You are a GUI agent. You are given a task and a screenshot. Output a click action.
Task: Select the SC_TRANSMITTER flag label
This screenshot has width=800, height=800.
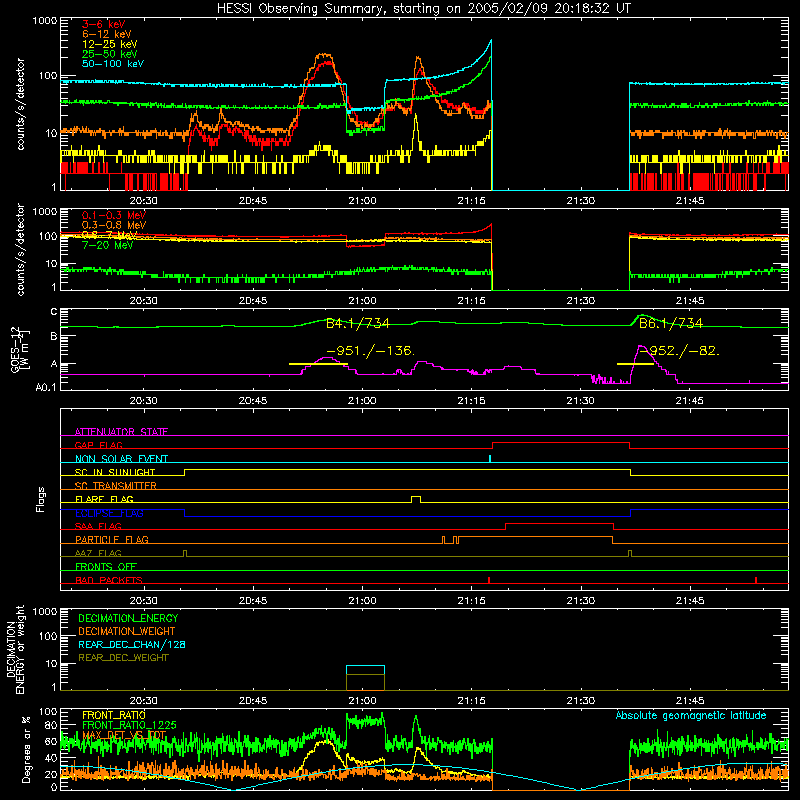(x=116, y=486)
